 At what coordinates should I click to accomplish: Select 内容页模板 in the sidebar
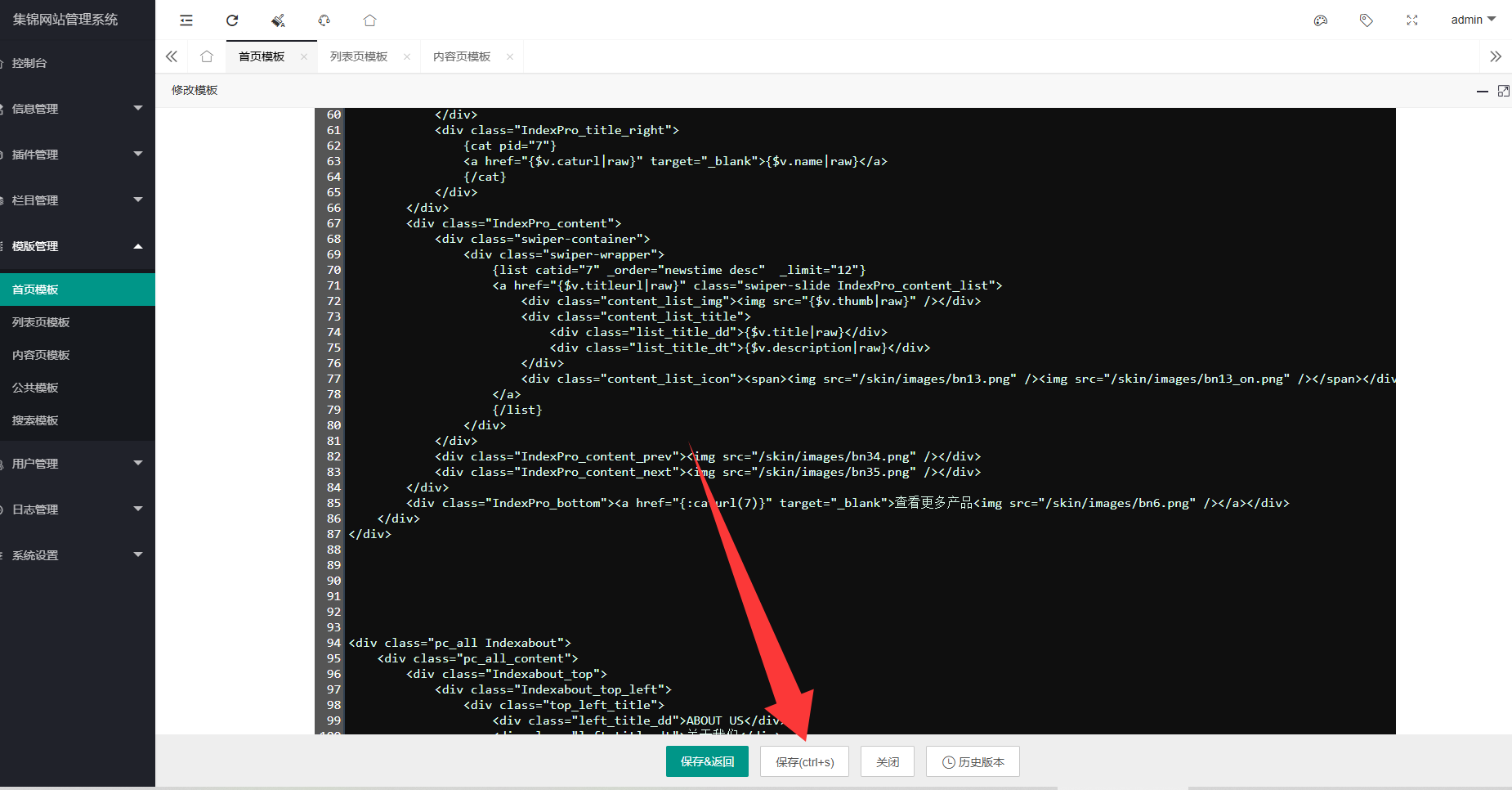pyautogui.click(x=78, y=355)
